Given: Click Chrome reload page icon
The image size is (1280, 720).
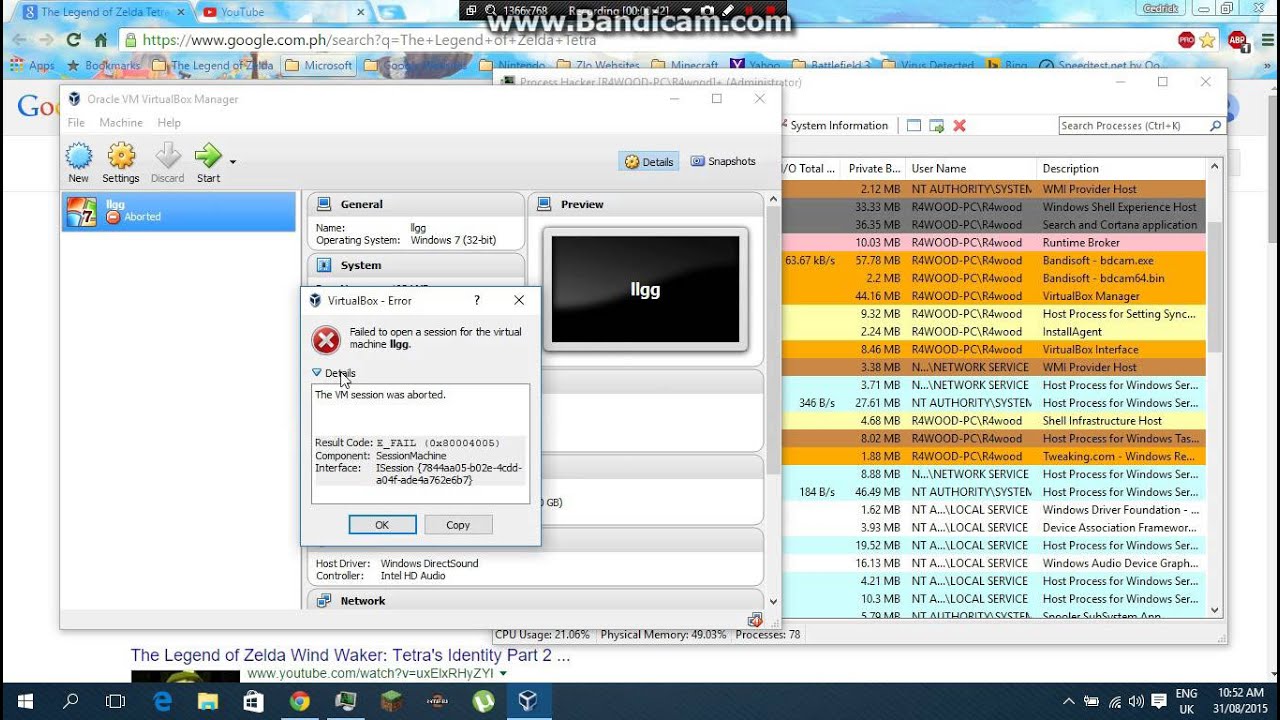Looking at the screenshot, I should [73, 40].
